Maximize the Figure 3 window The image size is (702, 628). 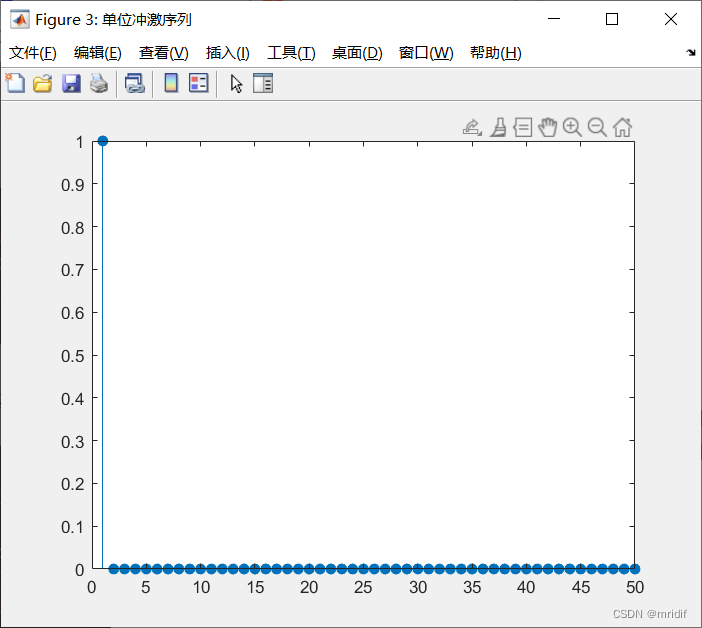612,19
